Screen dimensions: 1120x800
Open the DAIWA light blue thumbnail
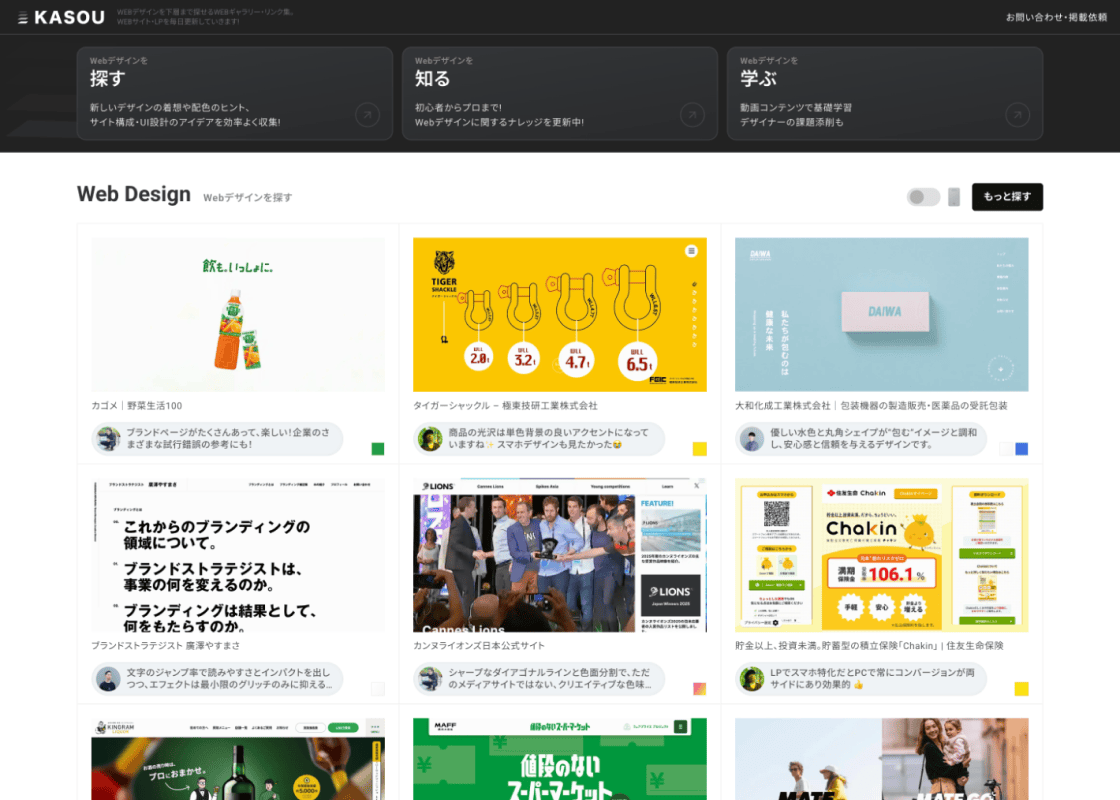pyautogui.click(x=881, y=314)
